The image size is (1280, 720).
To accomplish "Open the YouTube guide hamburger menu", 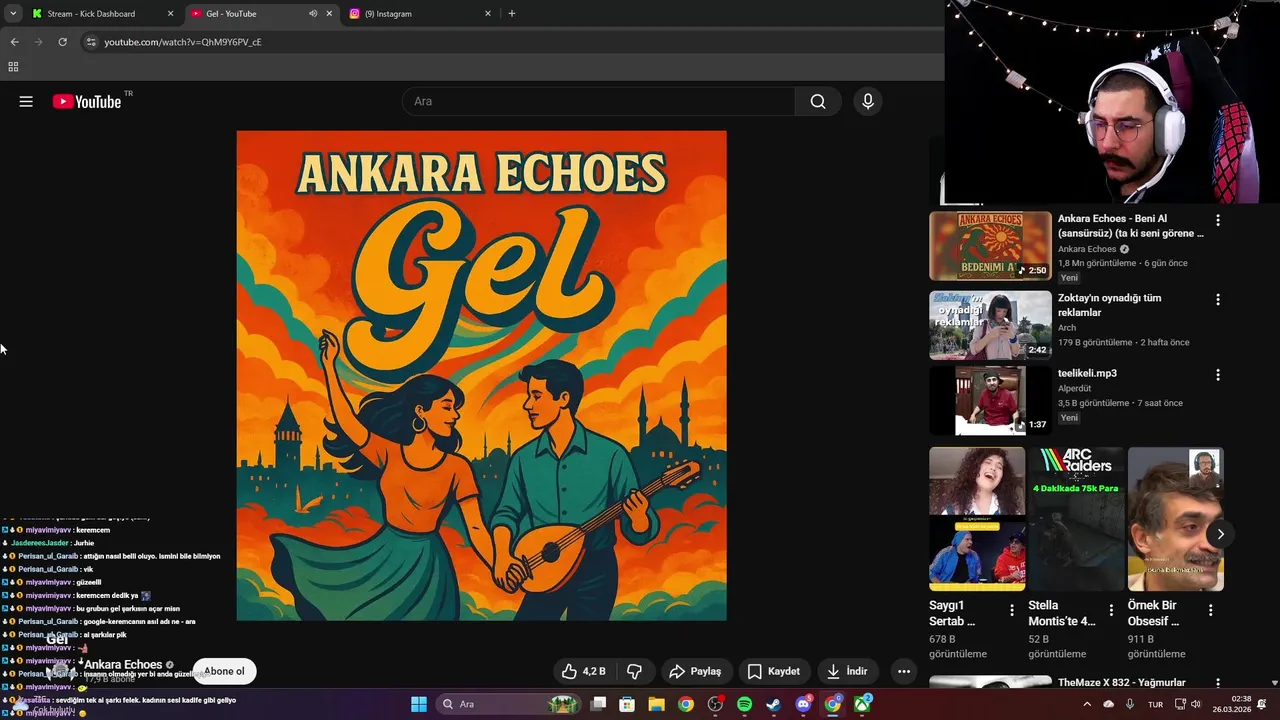I will (x=26, y=101).
